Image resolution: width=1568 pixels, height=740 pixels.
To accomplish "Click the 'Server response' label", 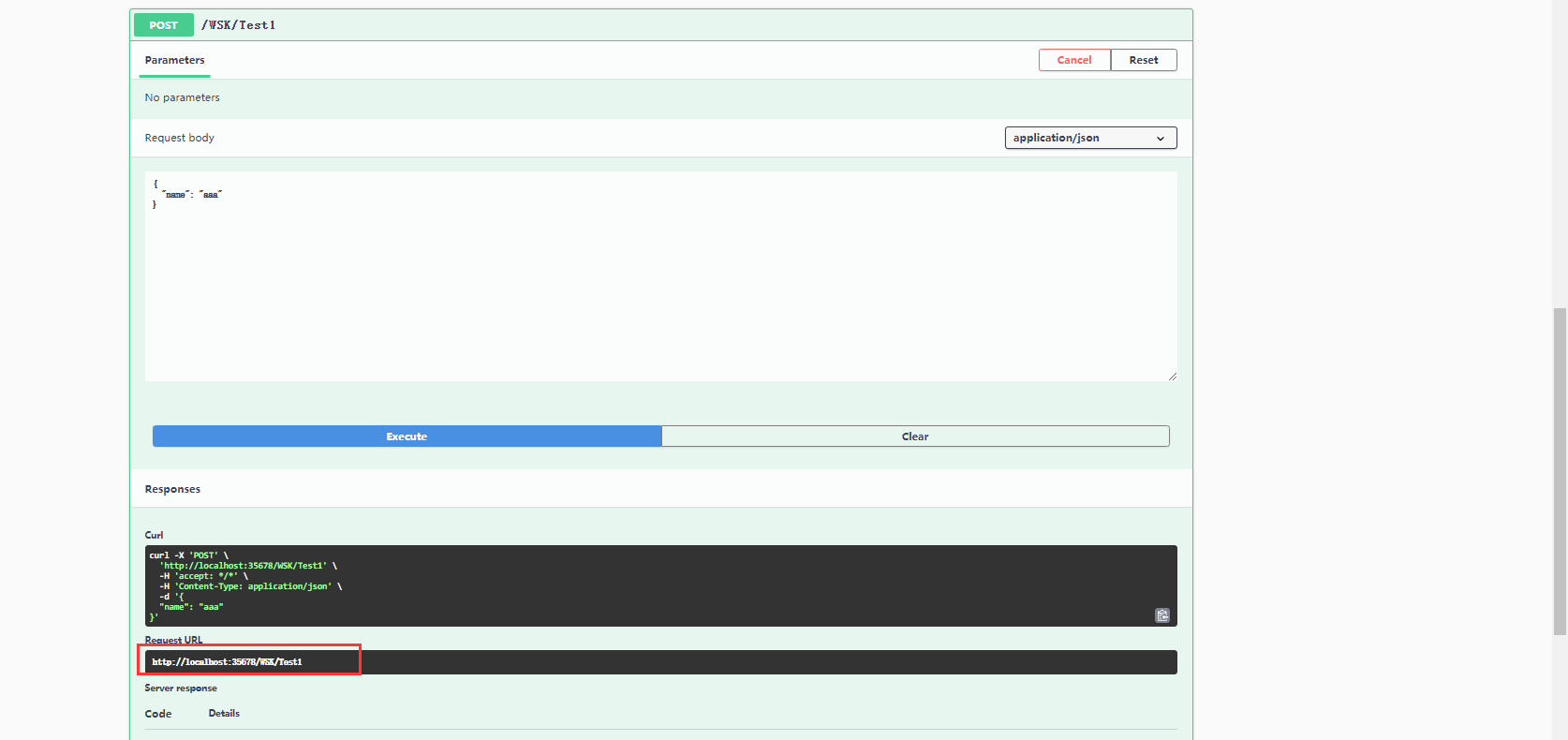I will tap(181, 688).
